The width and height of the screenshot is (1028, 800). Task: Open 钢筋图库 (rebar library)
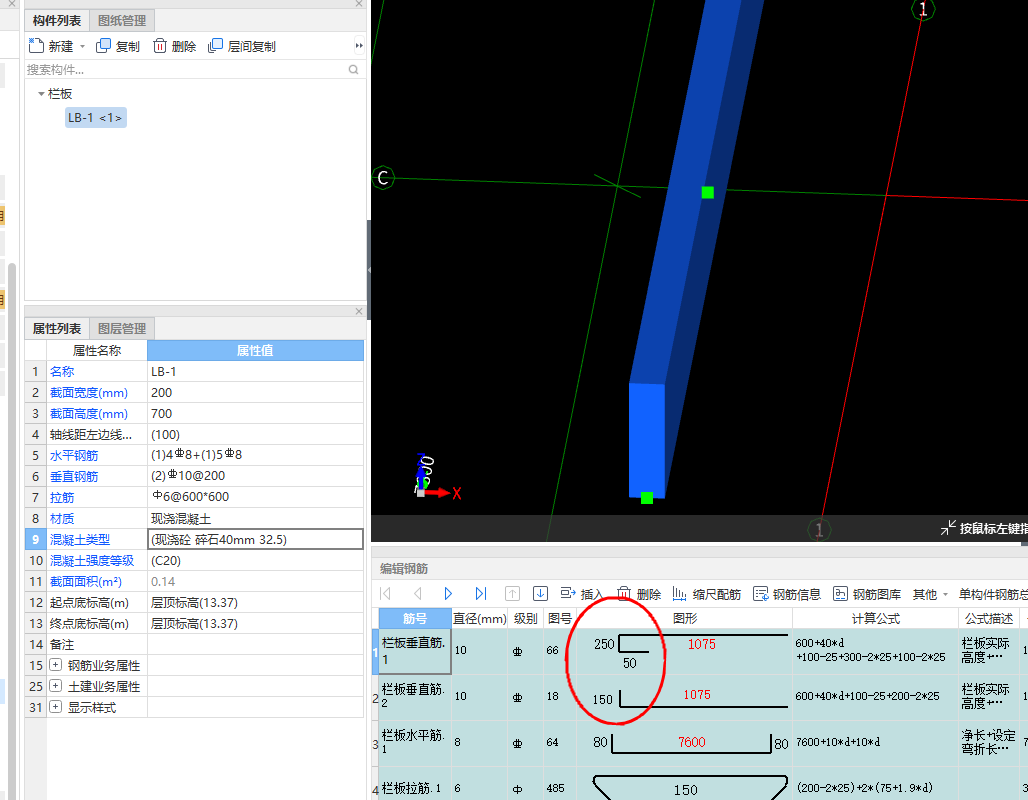click(867, 594)
